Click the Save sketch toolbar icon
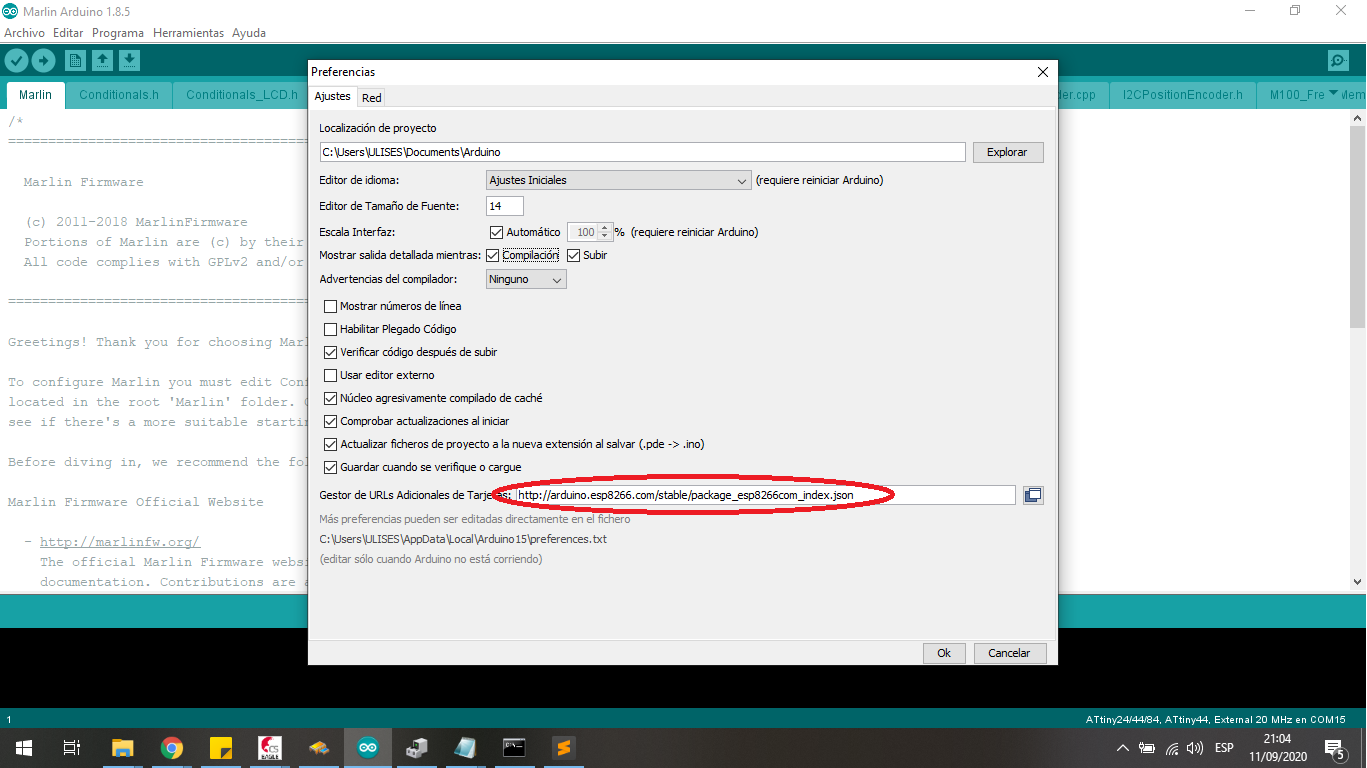The height and width of the screenshot is (768, 1367). pyautogui.click(x=129, y=61)
